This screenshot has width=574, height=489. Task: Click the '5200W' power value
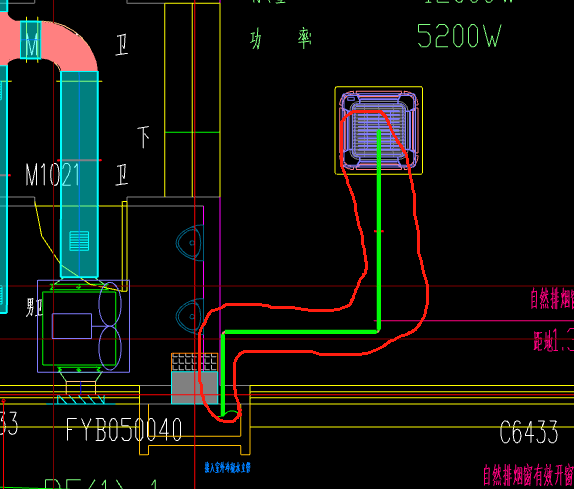(x=459, y=36)
